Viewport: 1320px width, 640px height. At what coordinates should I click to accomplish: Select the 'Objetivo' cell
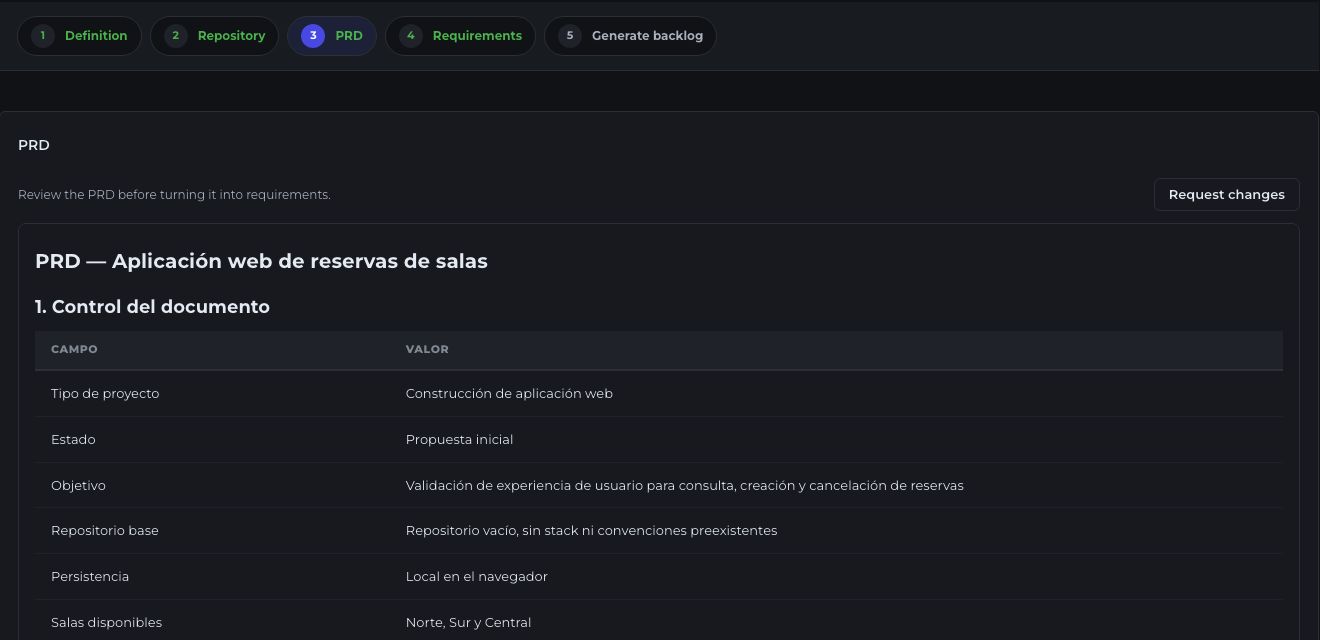78,486
